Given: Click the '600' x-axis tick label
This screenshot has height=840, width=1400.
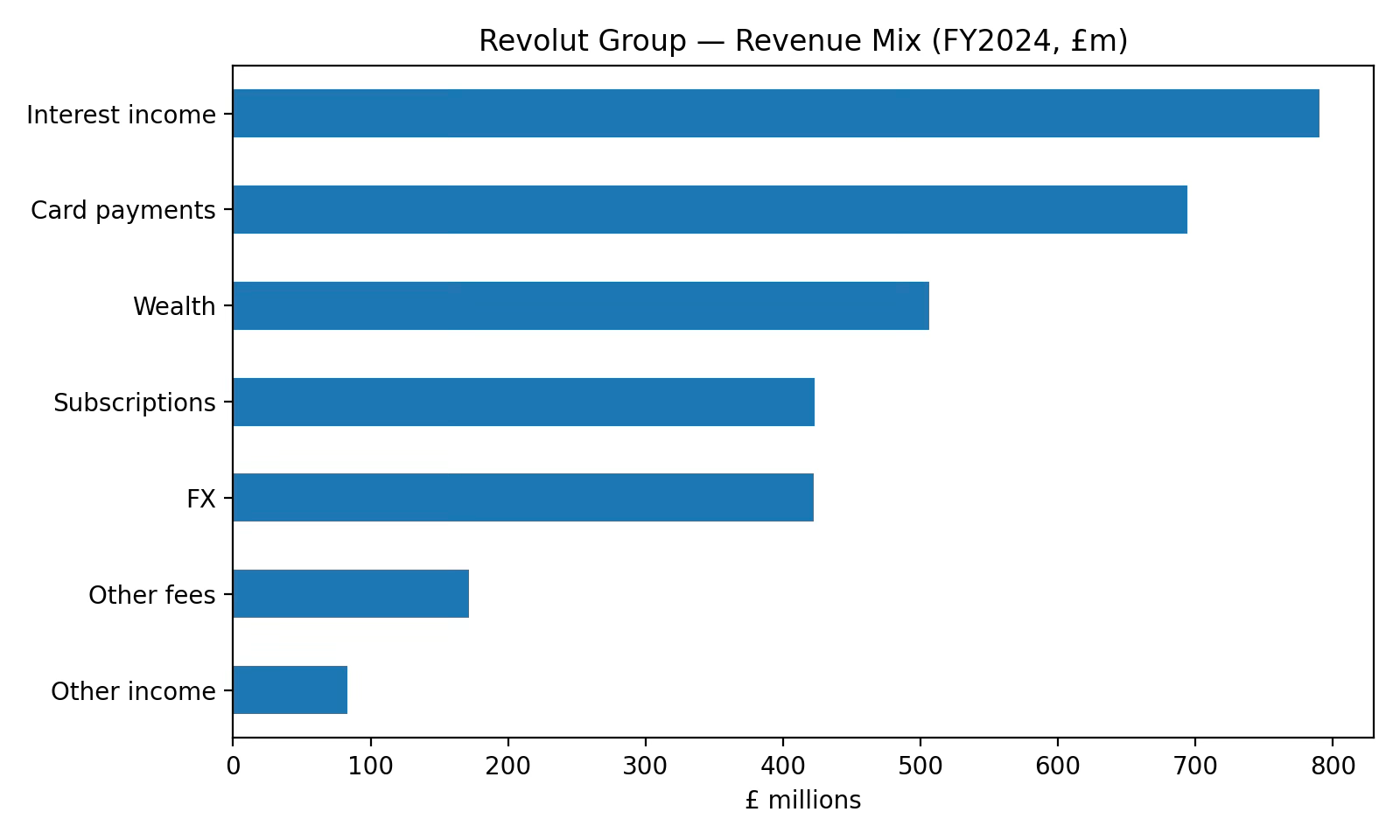Looking at the screenshot, I should (1057, 766).
